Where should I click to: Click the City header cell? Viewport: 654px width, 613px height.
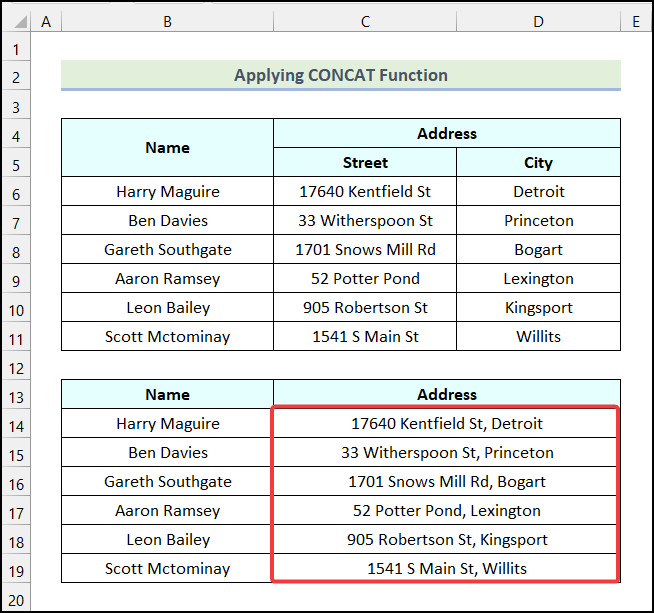pos(538,162)
